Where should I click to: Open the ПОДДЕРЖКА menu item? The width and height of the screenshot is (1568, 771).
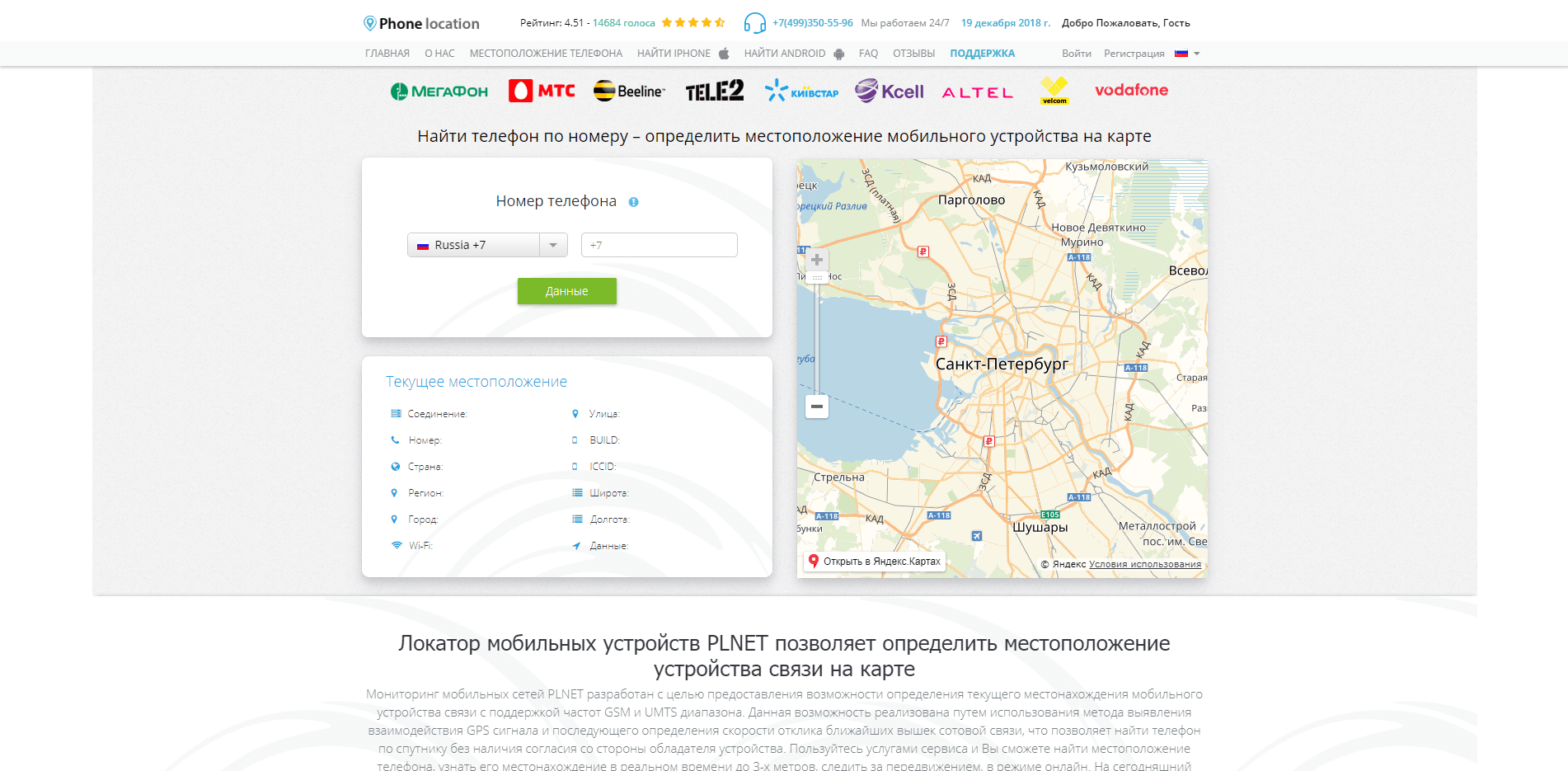[982, 54]
